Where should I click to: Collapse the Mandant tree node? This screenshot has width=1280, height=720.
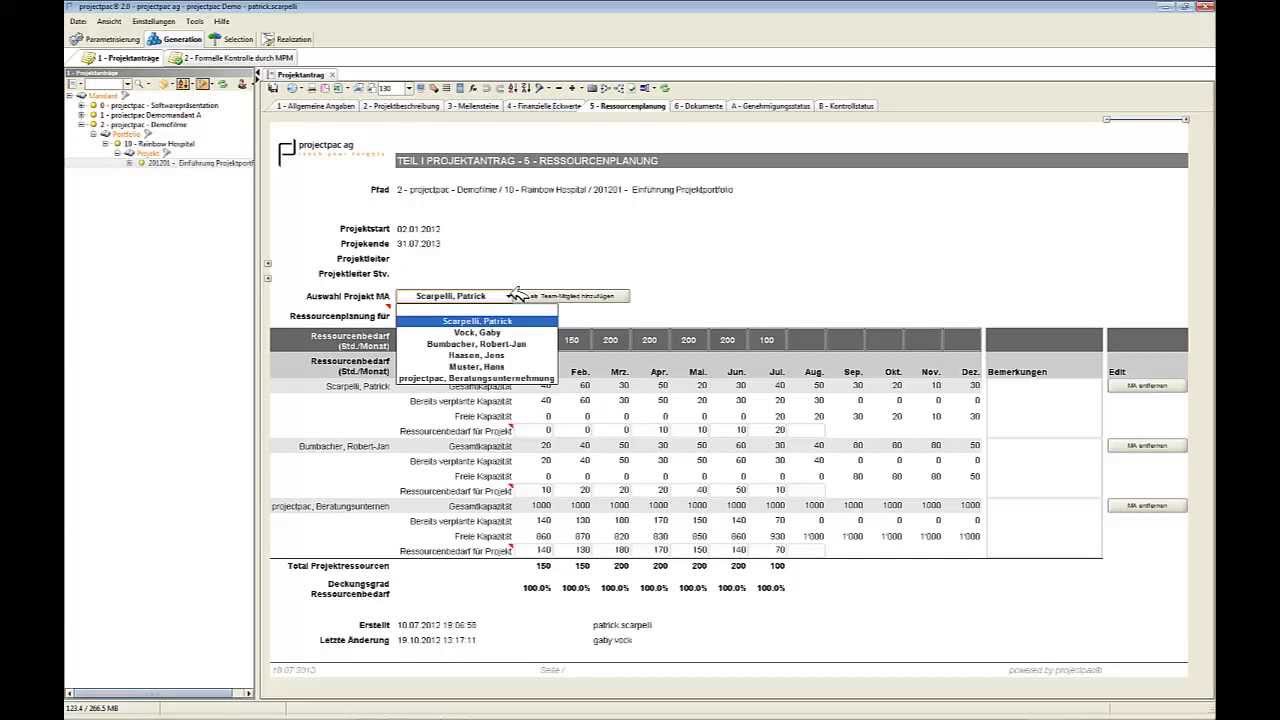69,96
